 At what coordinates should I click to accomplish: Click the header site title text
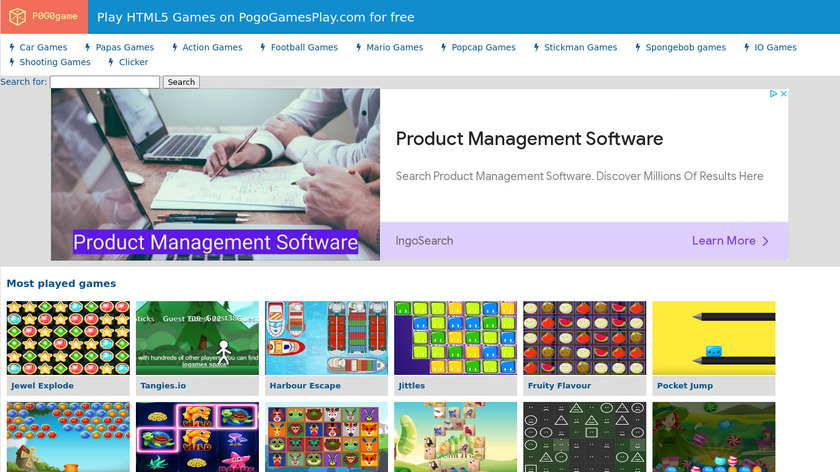(256, 17)
